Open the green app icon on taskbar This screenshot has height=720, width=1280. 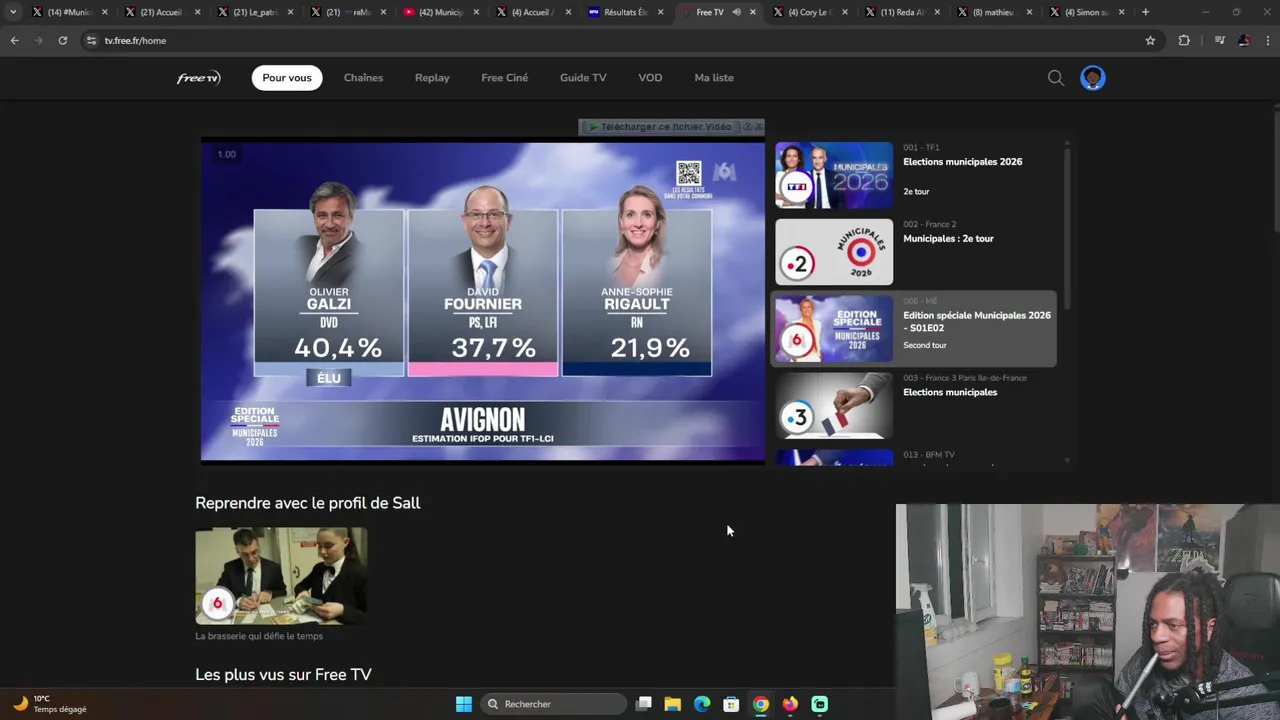(x=819, y=704)
